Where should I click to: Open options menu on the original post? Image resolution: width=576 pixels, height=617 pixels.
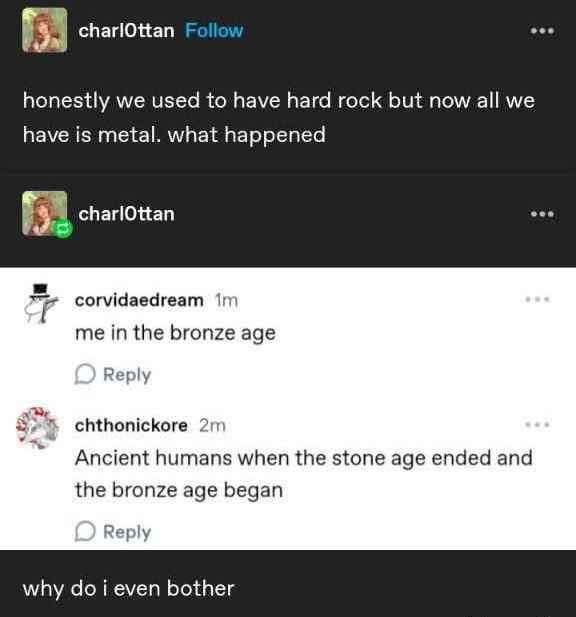(542, 31)
